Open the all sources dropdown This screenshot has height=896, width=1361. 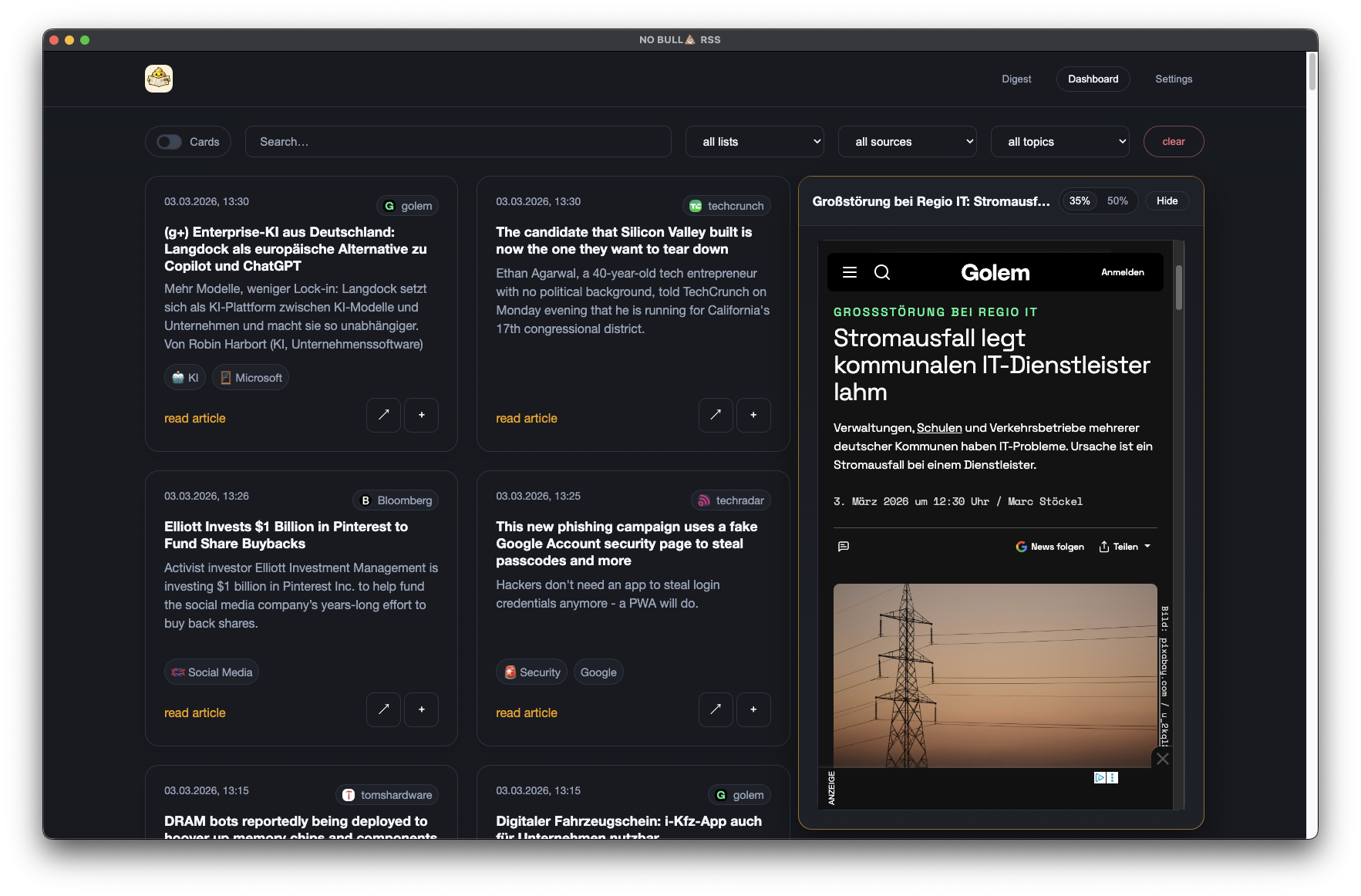(x=908, y=142)
